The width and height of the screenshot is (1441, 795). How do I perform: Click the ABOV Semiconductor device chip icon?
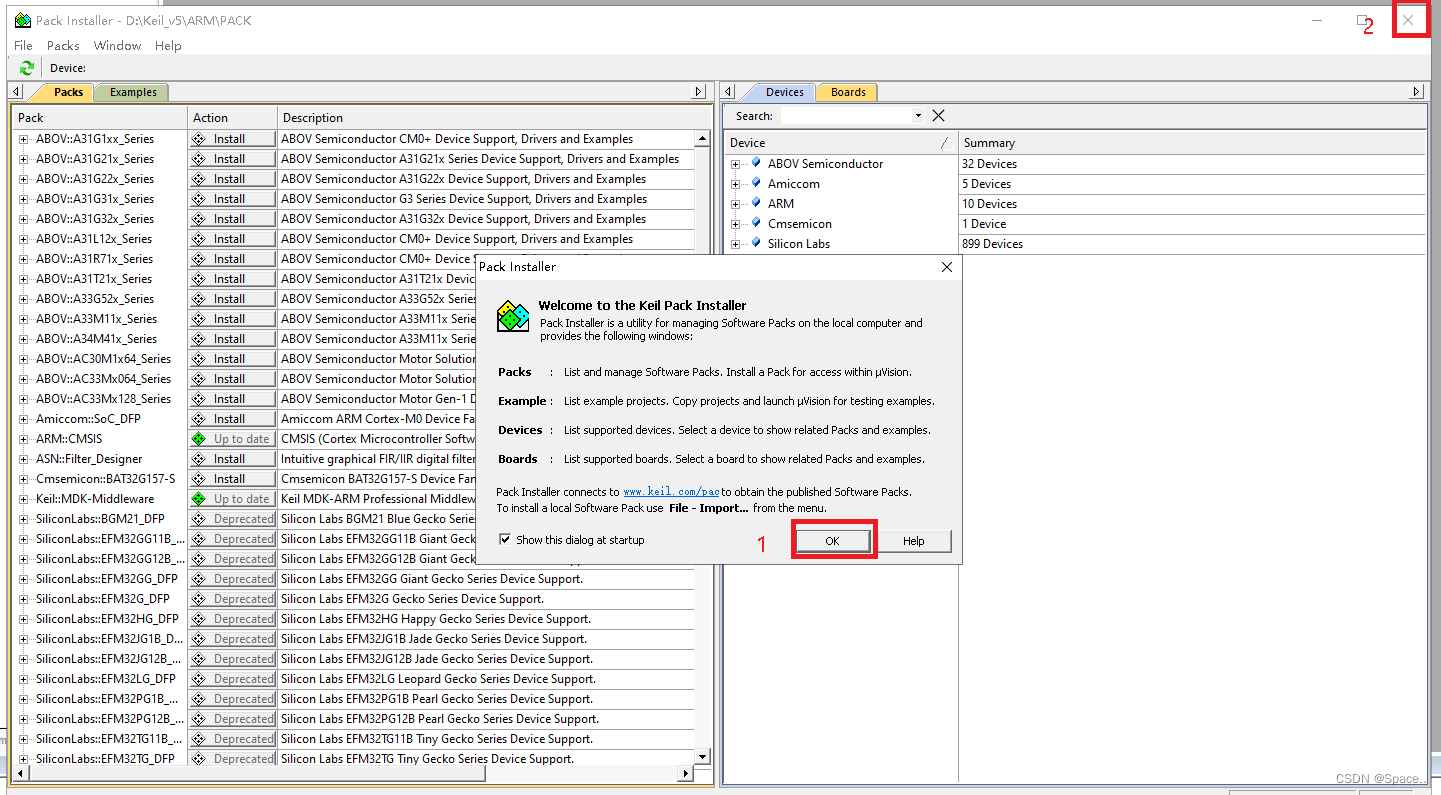pyautogui.click(x=756, y=163)
